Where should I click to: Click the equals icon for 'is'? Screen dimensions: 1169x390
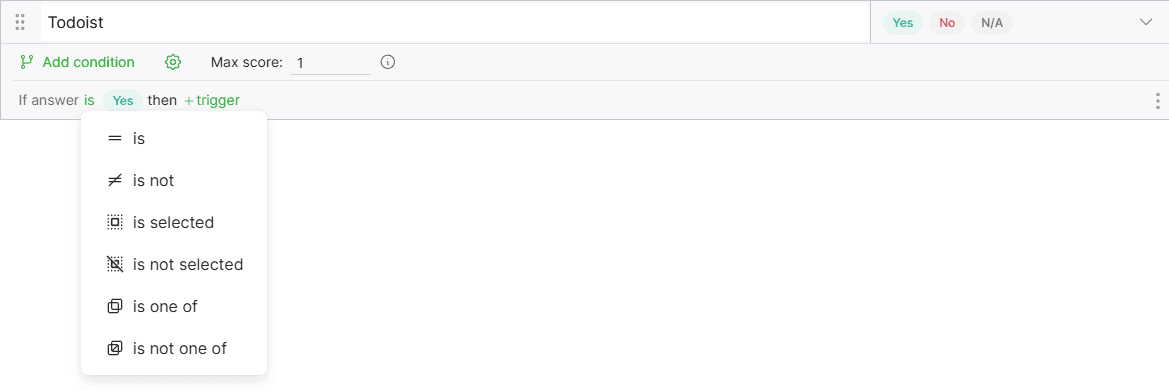115,139
